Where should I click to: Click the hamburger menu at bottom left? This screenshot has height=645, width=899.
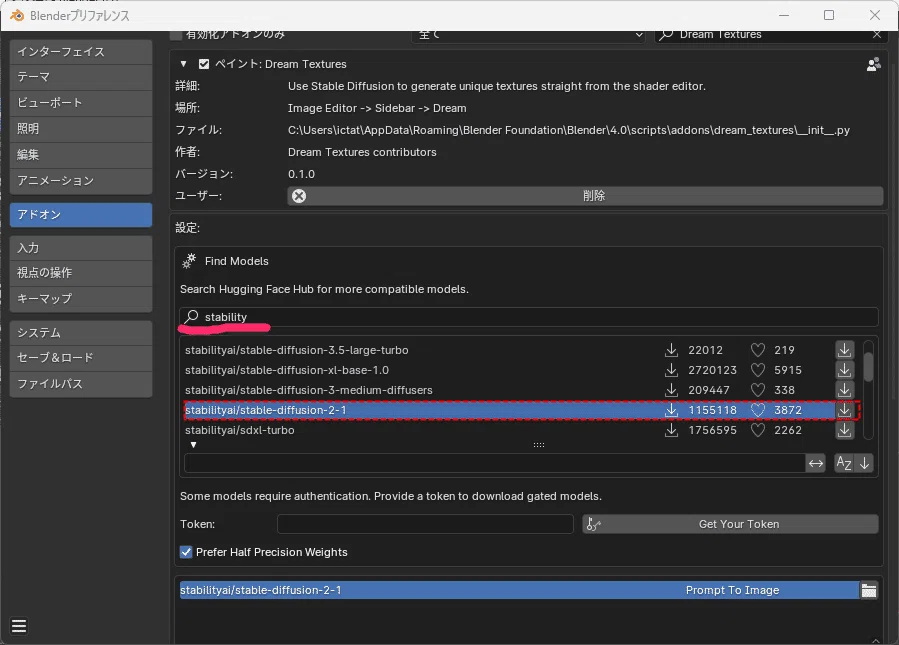19,626
